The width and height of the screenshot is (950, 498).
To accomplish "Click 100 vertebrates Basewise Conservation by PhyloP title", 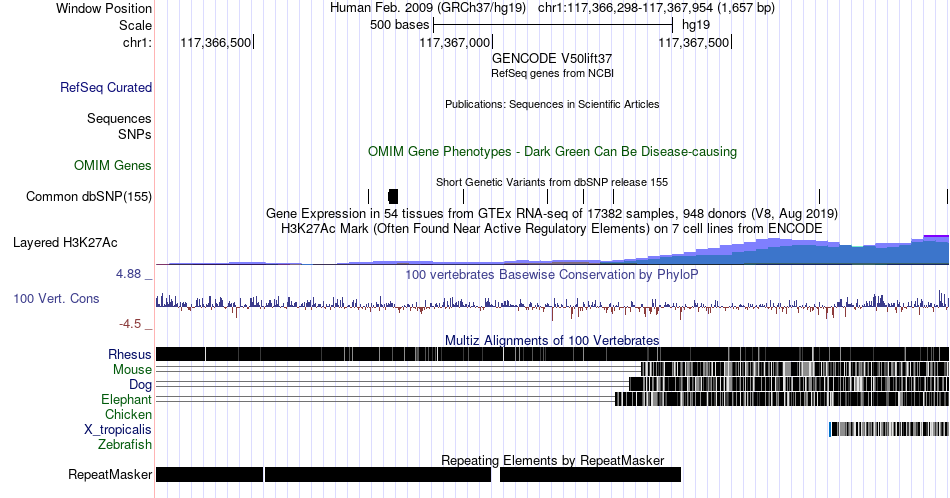I will pyautogui.click(x=552, y=274).
